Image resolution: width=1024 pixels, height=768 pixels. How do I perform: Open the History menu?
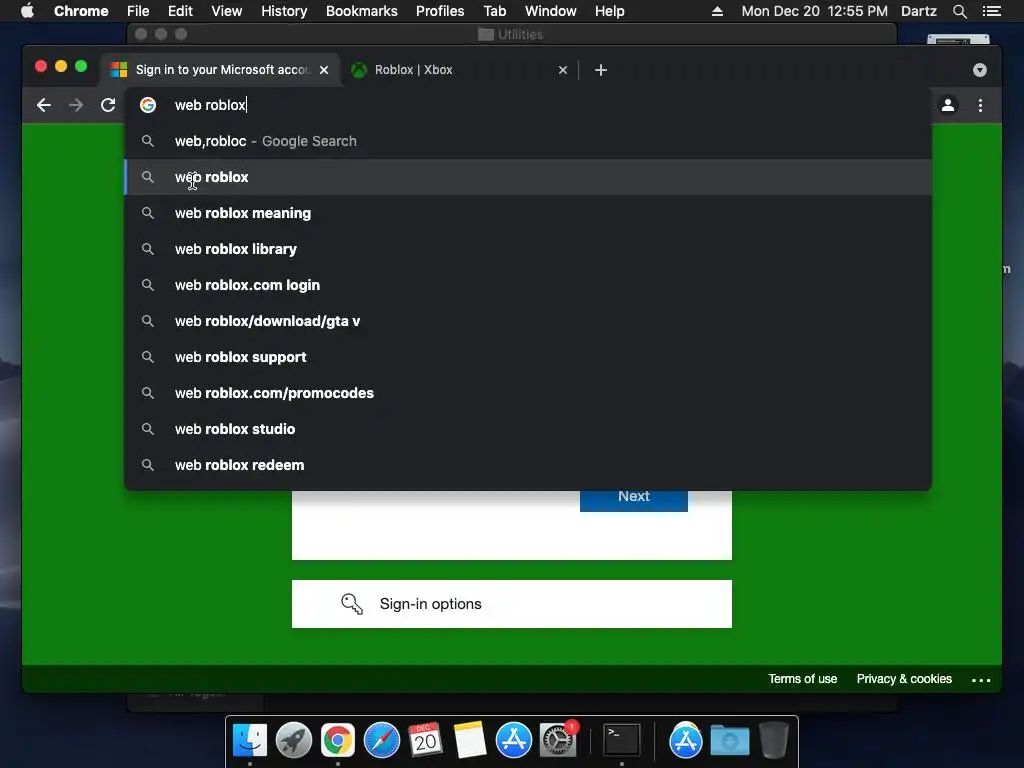pyautogui.click(x=284, y=11)
